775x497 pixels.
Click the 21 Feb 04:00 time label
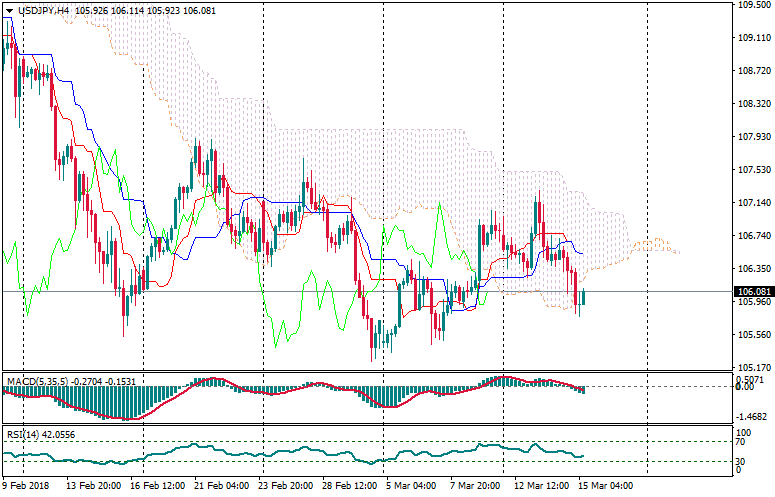coord(221,486)
